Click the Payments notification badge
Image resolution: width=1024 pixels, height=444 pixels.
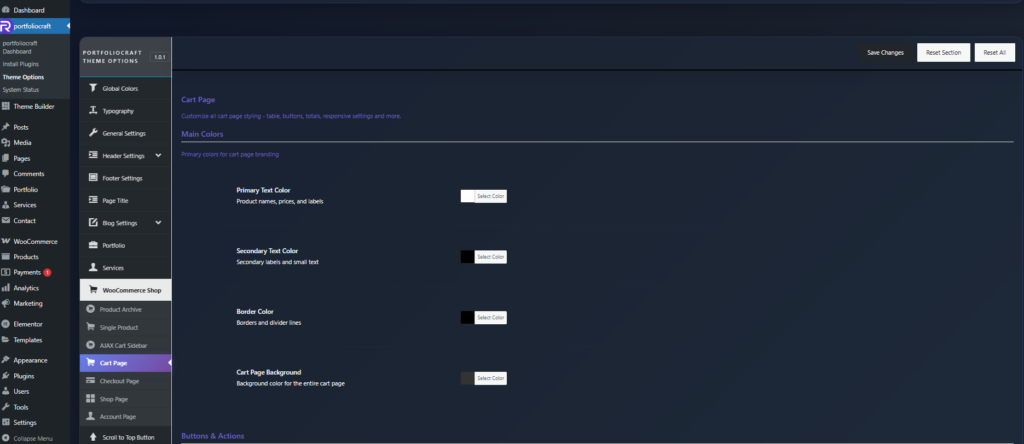(47, 272)
